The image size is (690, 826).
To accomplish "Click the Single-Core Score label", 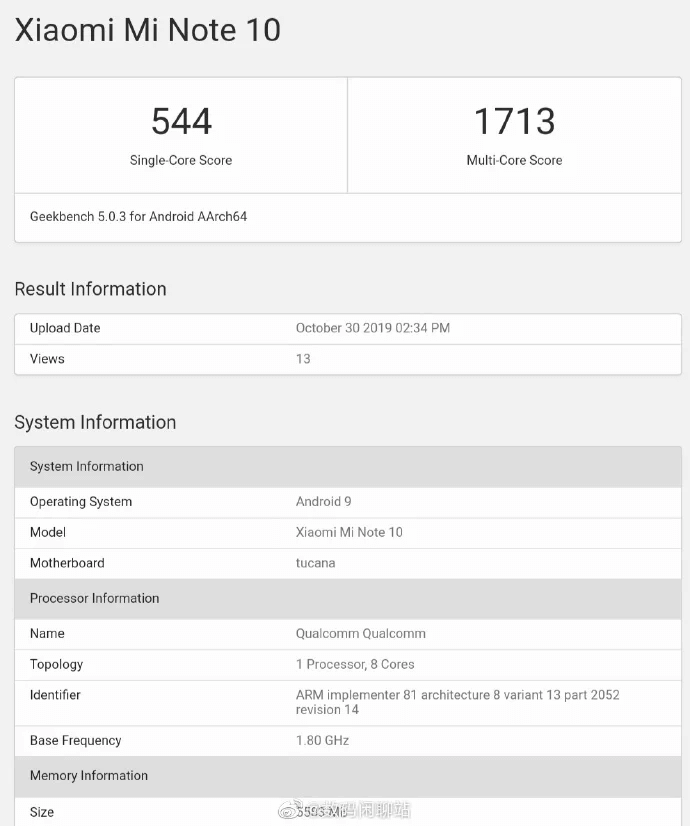I will [x=181, y=160].
